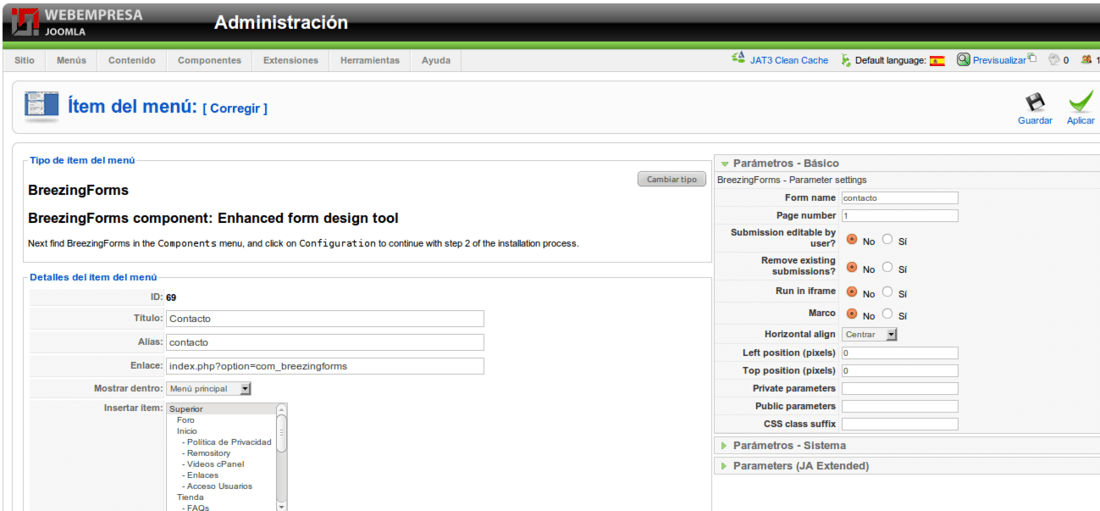
Task: Click into the CSS class suffix field
Action: click(899, 424)
